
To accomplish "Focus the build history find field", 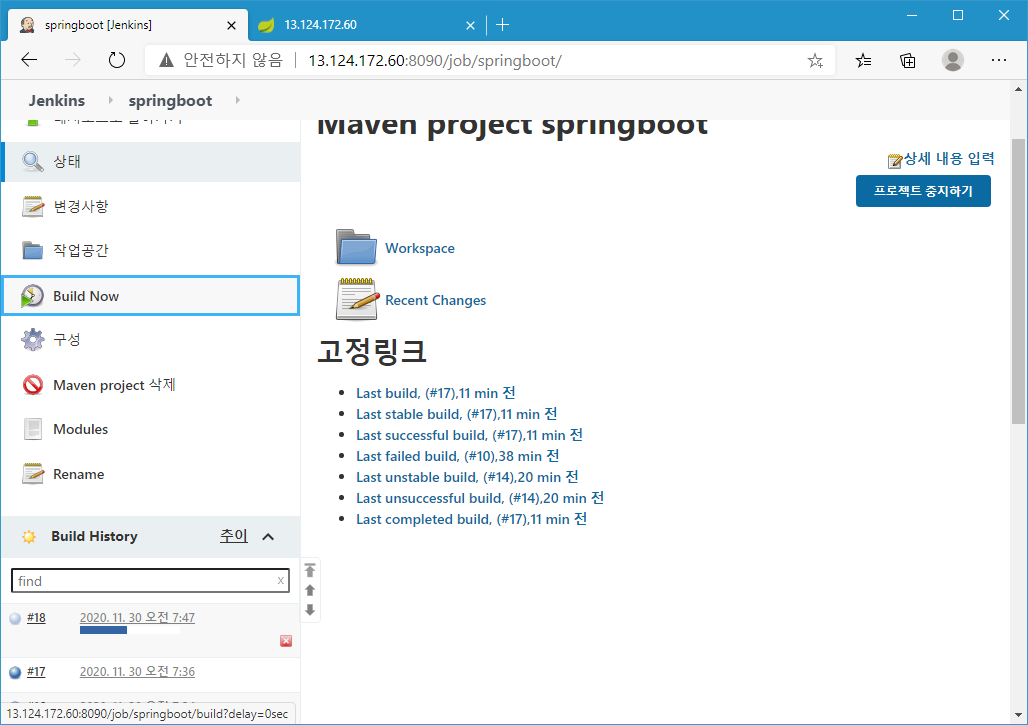I will click(150, 581).
